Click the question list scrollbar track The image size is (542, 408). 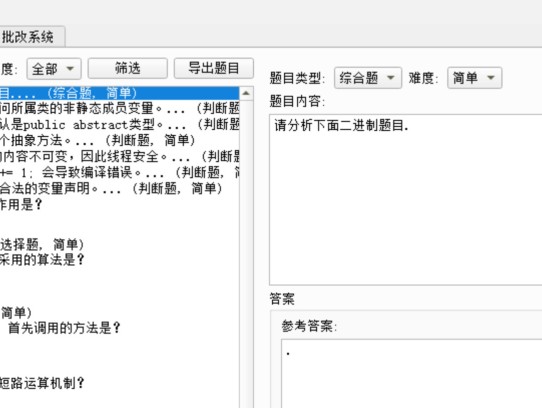click(x=246, y=254)
